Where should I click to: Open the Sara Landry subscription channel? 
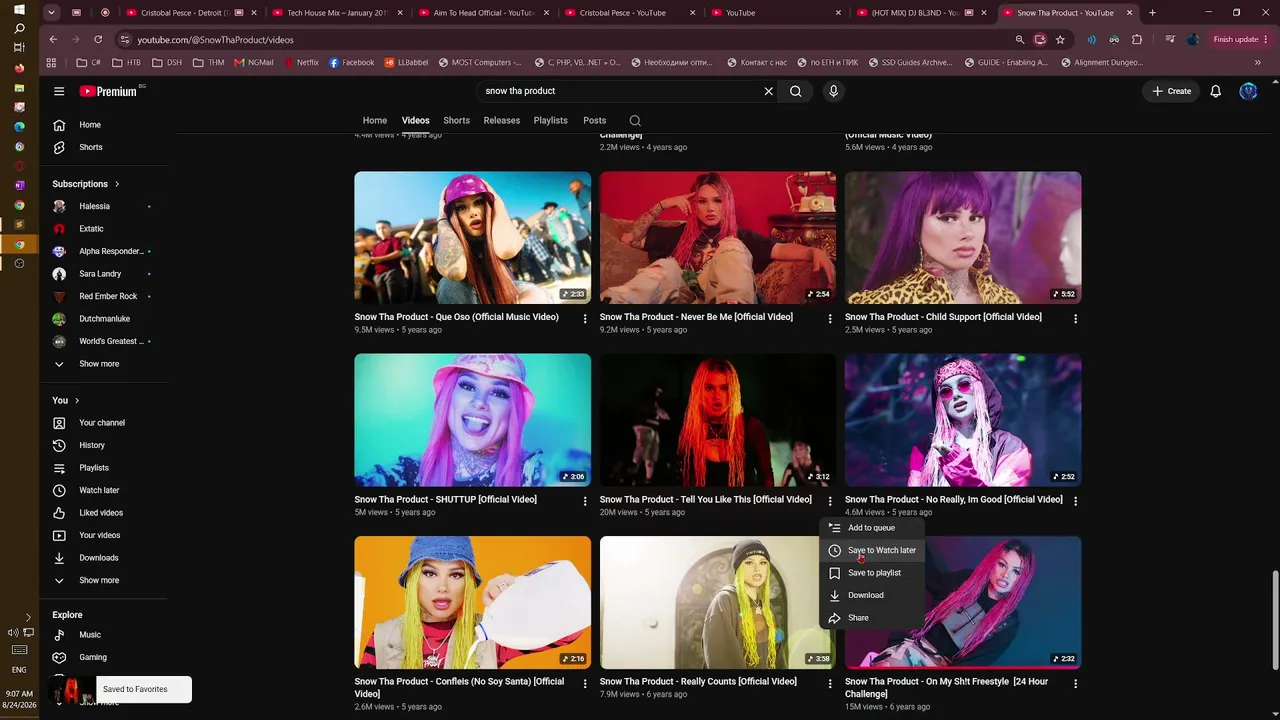[x=103, y=274]
